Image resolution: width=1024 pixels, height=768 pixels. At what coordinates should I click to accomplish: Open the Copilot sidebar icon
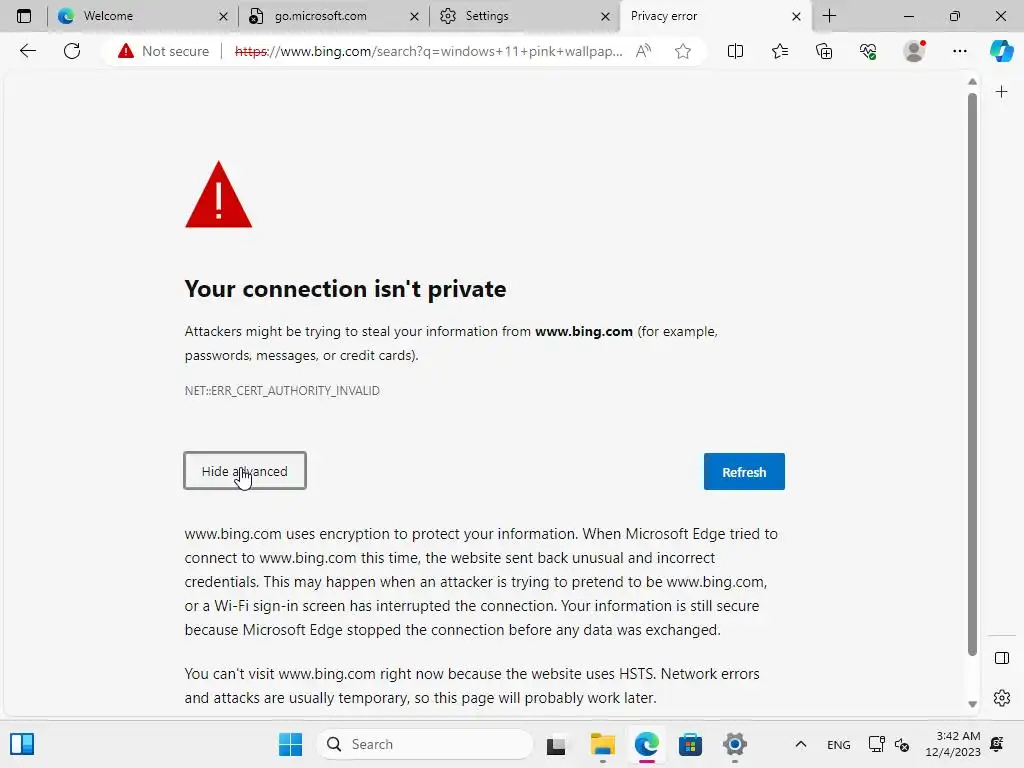click(1001, 51)
